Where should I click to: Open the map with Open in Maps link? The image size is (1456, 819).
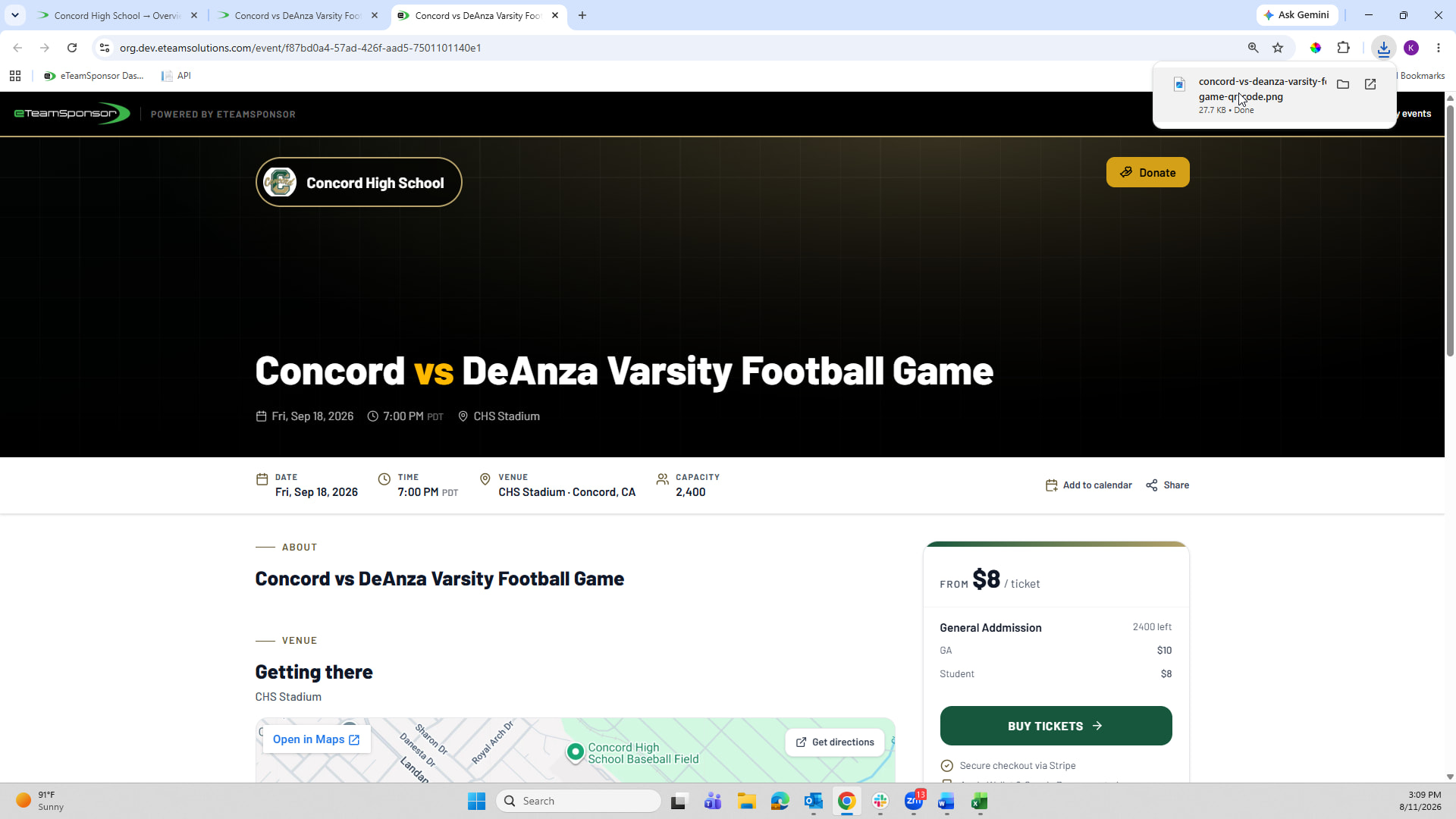pyautogui.click(x=316, y=739)
